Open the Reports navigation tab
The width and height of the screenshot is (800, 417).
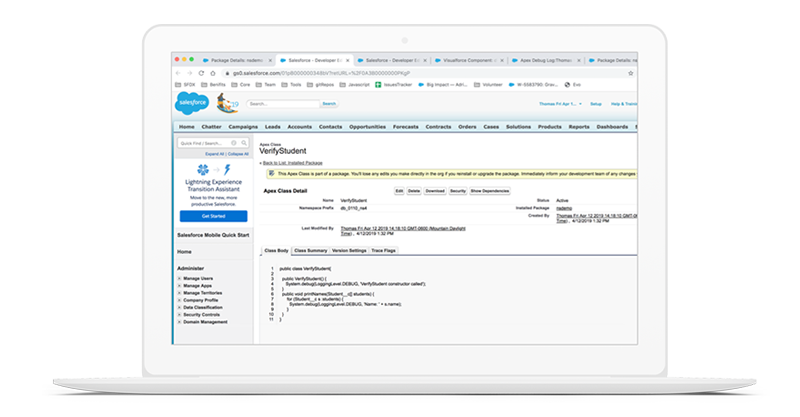pyautogui.click(x=579, y=127)
